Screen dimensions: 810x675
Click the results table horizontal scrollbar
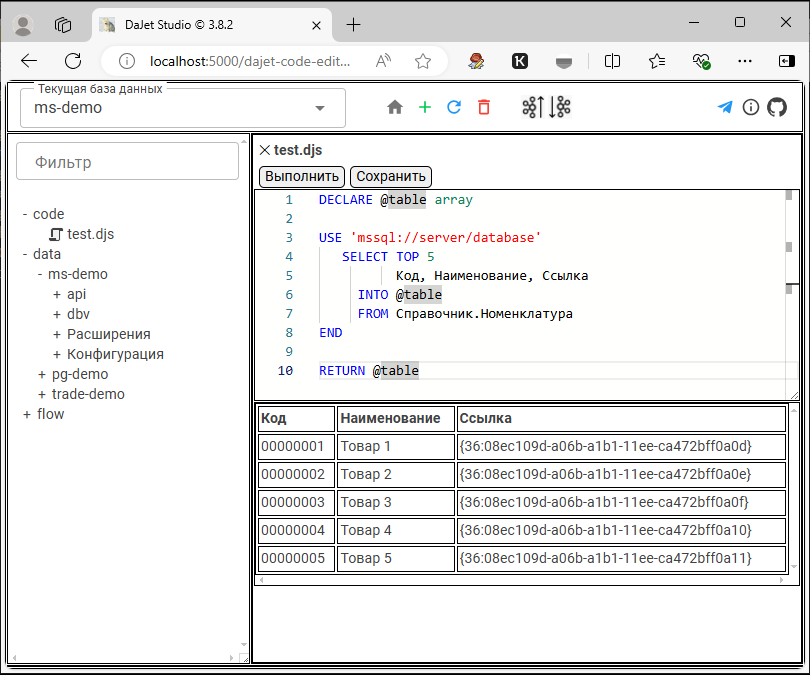click(521, 580)
